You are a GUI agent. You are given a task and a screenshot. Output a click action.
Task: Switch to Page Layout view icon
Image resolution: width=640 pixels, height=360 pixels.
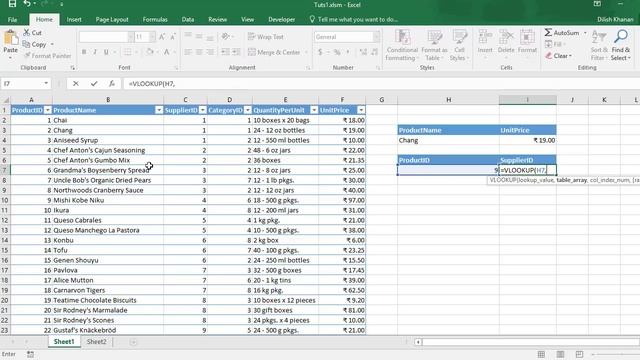(560, 354)
